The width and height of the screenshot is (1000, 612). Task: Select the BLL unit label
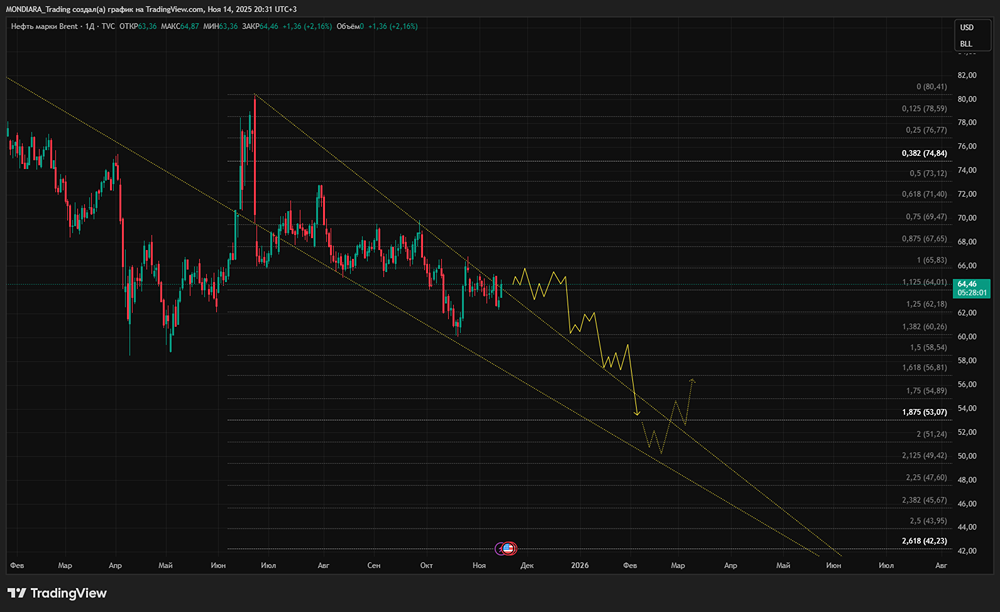click(966, 44)
